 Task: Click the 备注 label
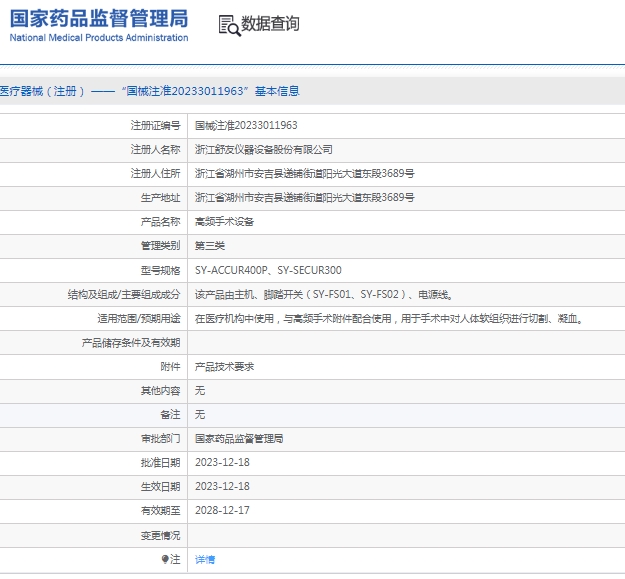(170, 415)
